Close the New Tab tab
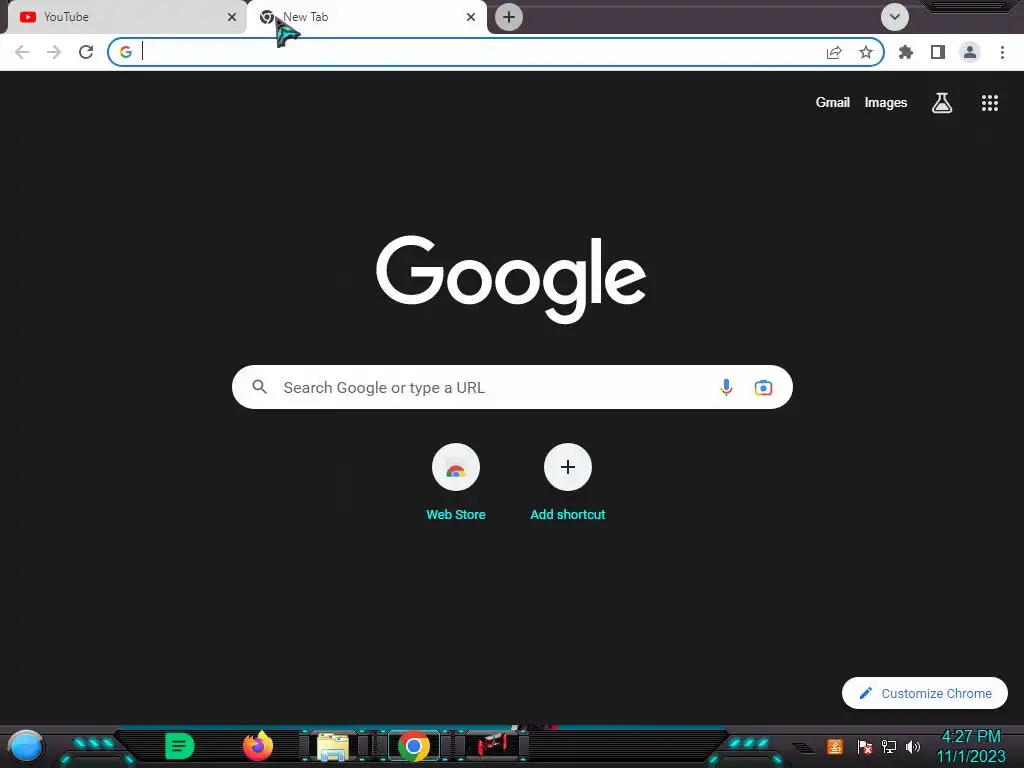The width and height of the screenshot is (1024, 768). [471, 17]
